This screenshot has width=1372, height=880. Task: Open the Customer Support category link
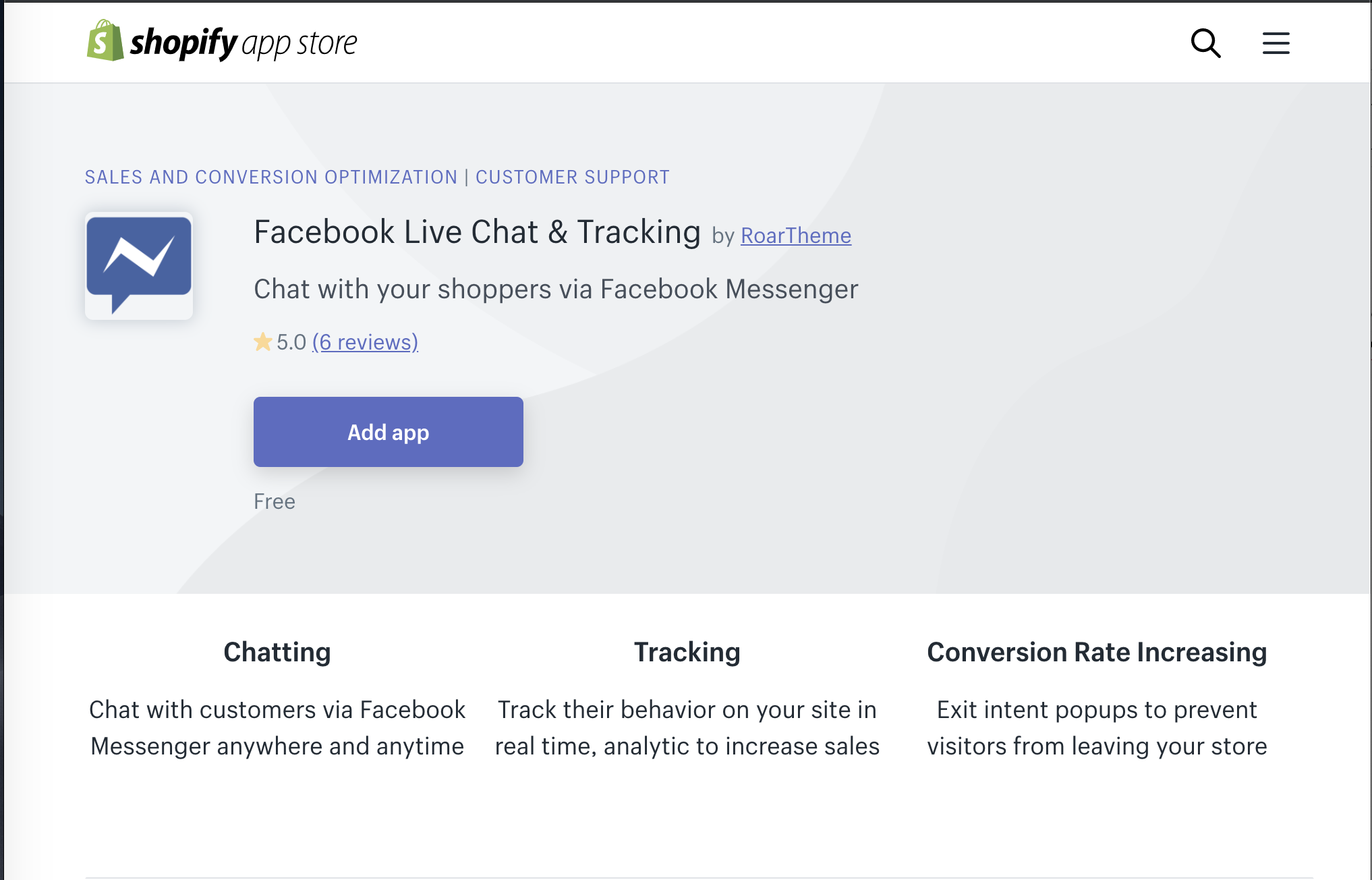point(573,177)
